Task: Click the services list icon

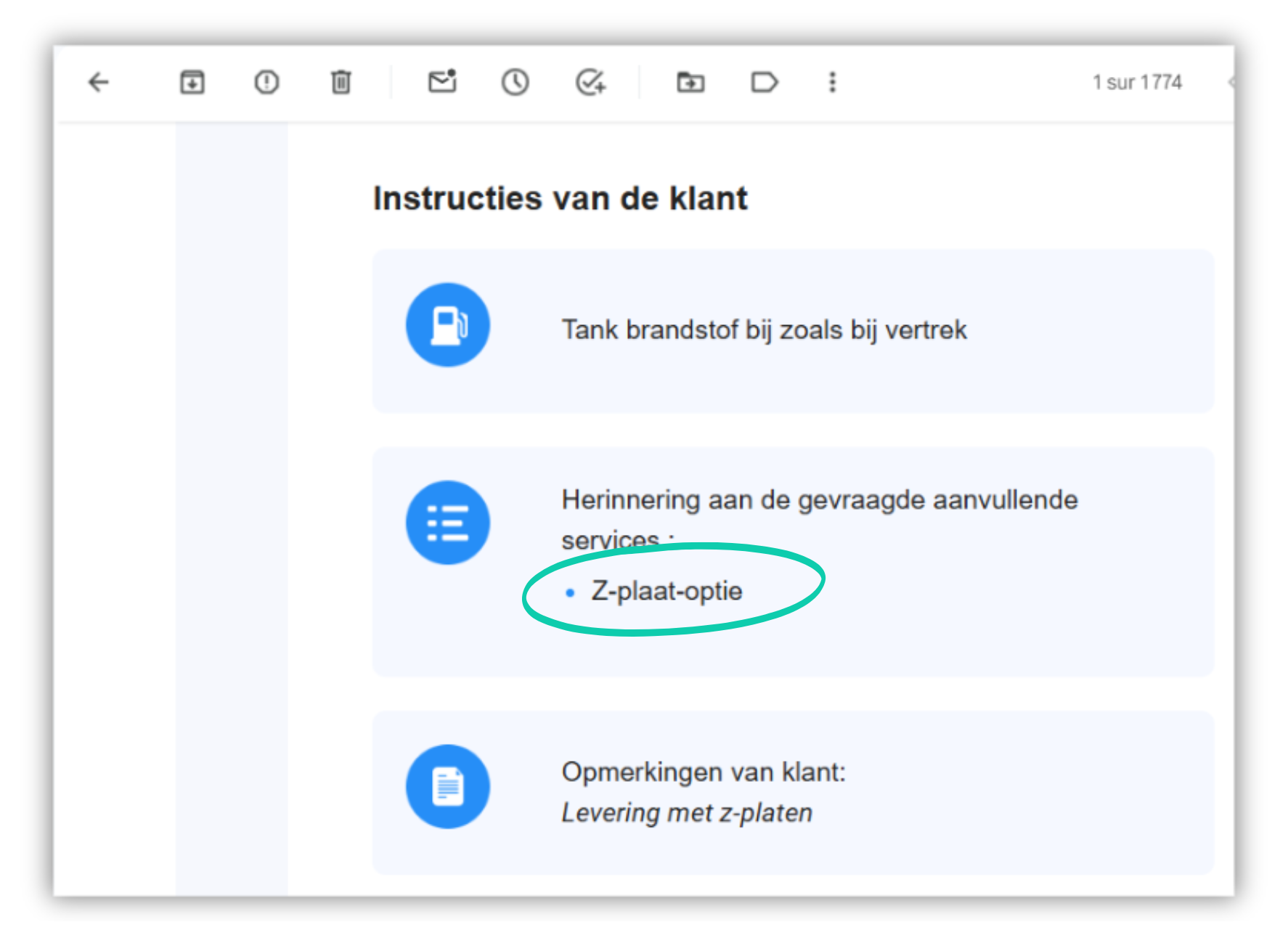Action: pyautogui.click(x=448, y=523)
